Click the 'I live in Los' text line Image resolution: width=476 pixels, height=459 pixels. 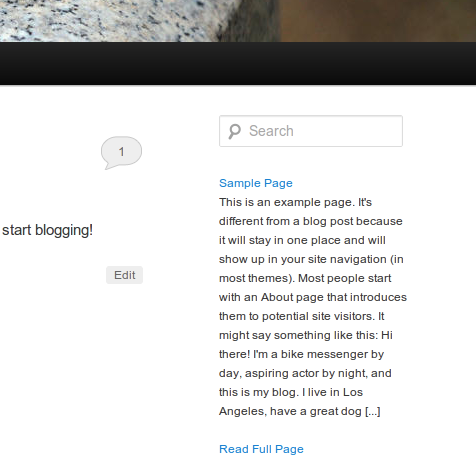pos(291,392)
